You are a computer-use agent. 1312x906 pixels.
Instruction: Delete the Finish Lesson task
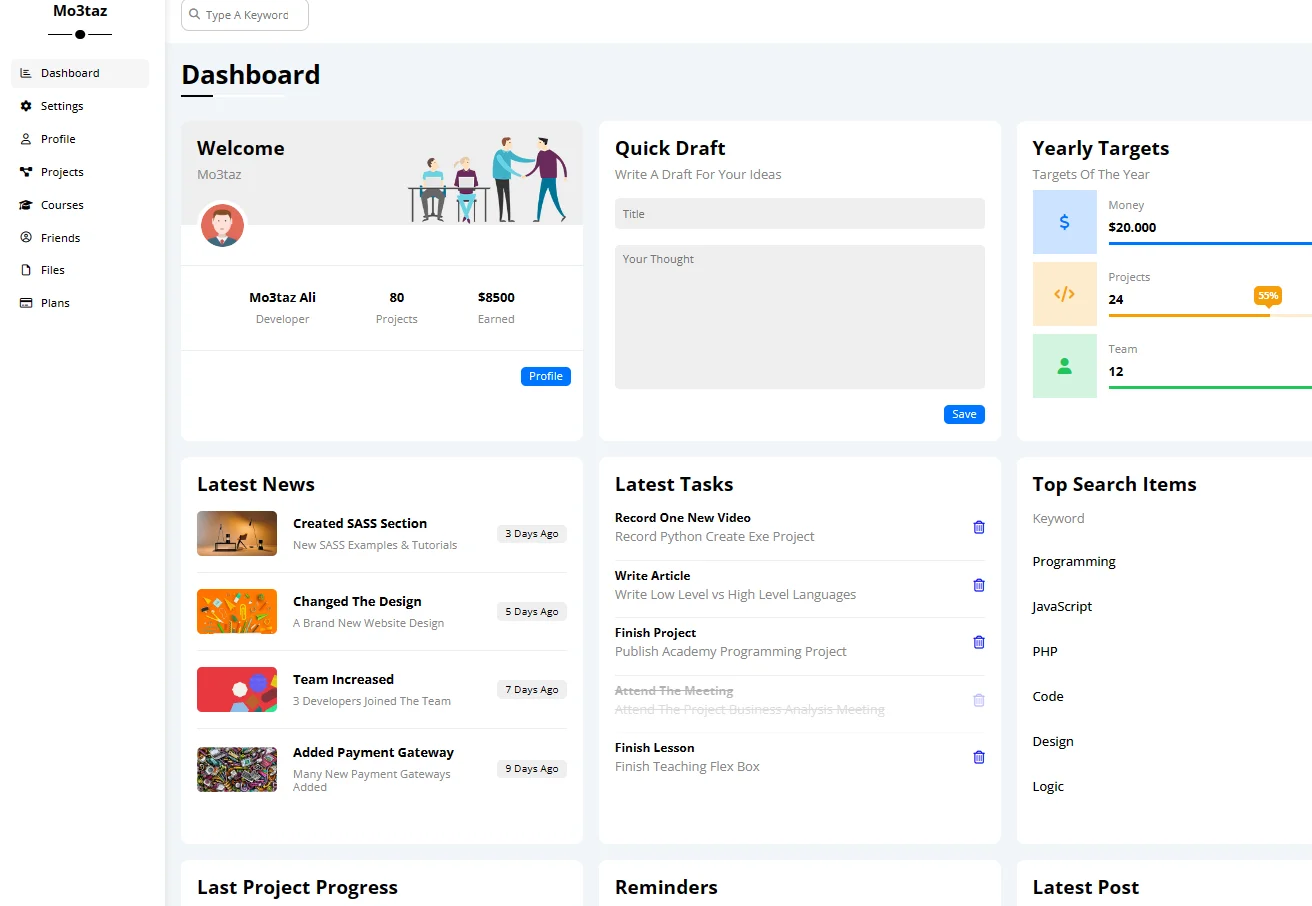pyautogui.click(x=979, y=757)
